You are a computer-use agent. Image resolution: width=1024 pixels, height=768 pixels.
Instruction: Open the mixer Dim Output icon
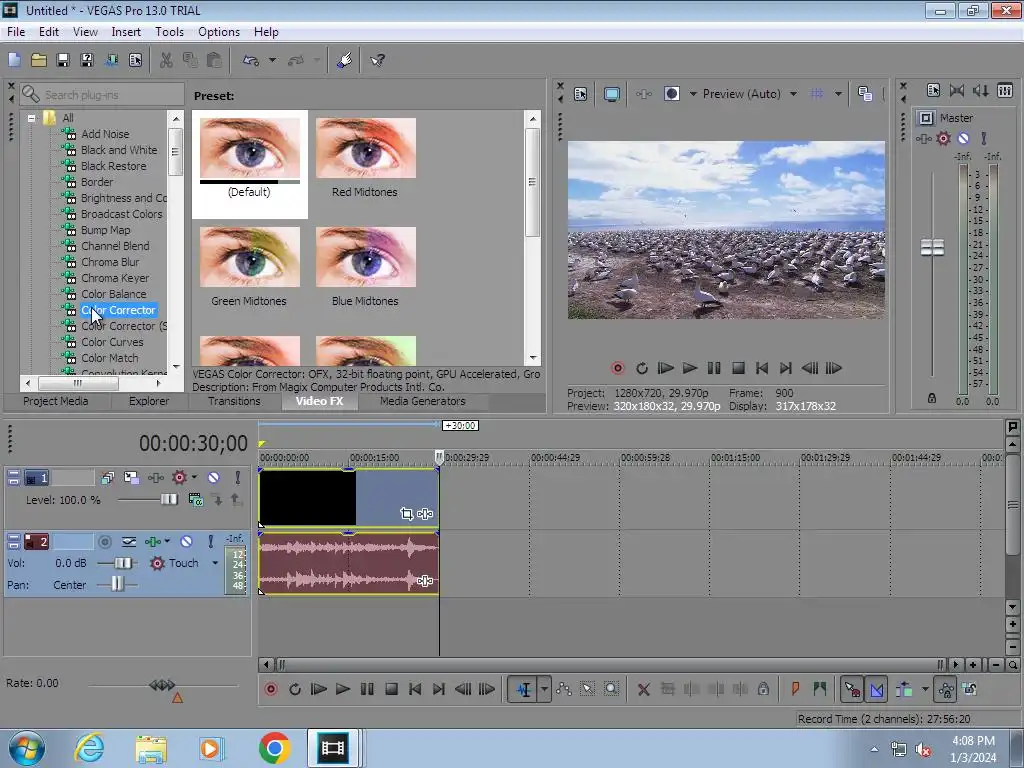point(980,91)
